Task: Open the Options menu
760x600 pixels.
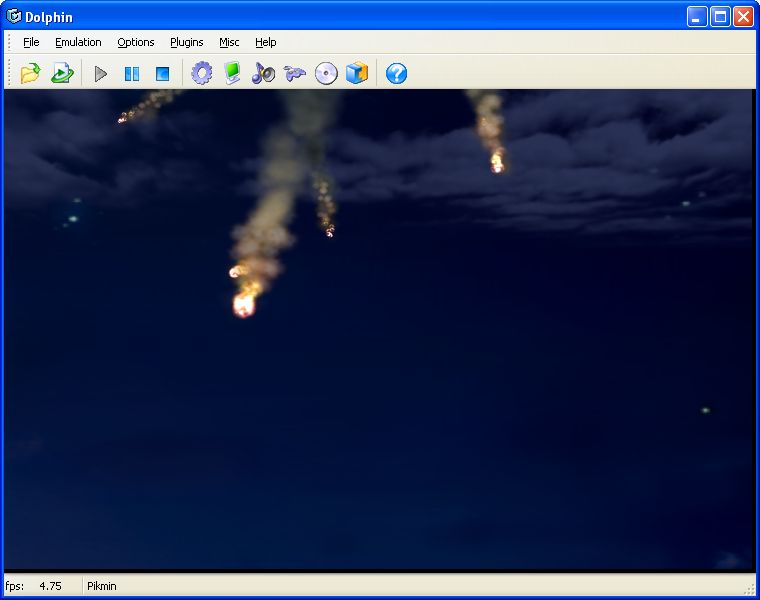Action: [136, 42]
